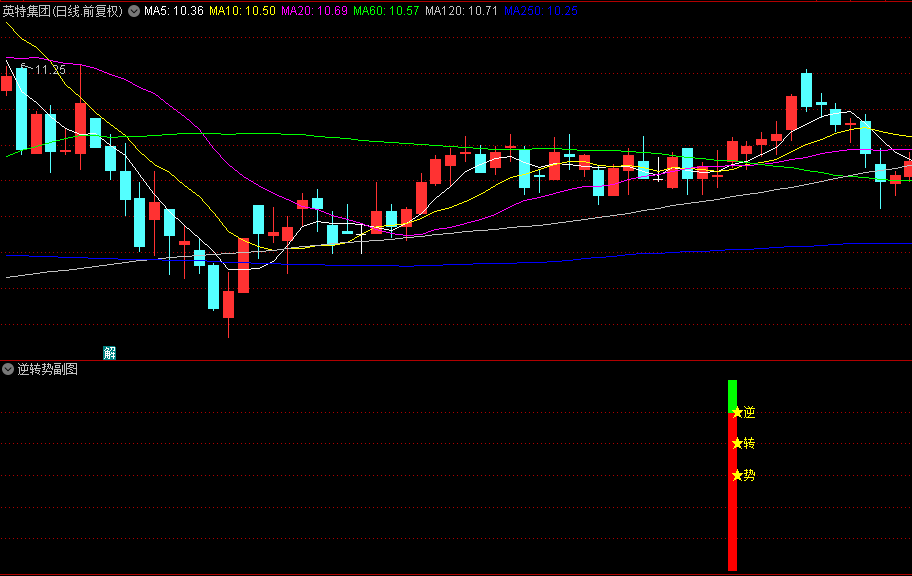Select the 英特集团(日线.前复权) chart title
Viewport: 912px width, 576px height.
[62, 11]
